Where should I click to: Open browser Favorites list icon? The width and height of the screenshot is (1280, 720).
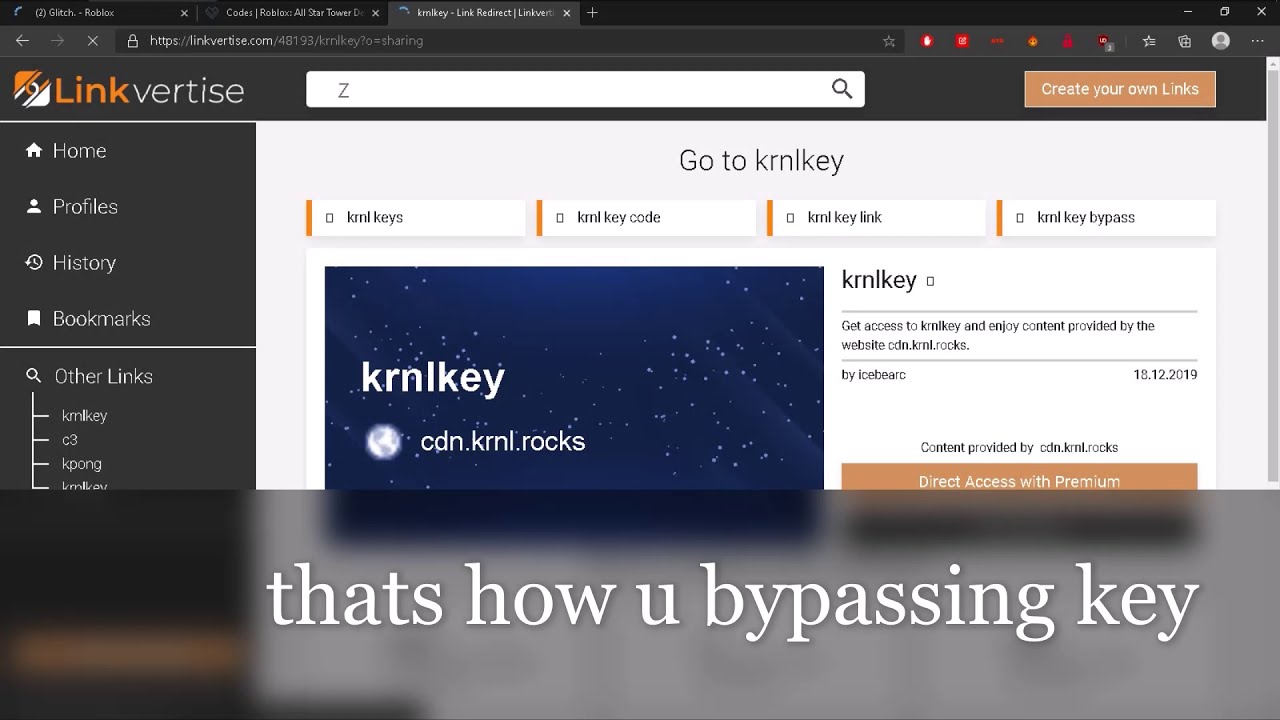point(1149,41)
